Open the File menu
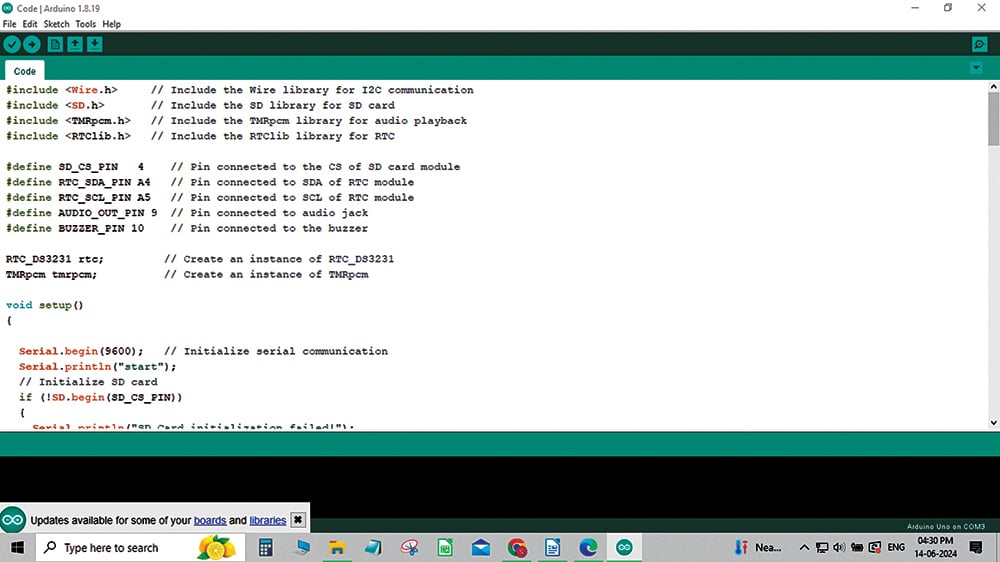 point(10,24)
